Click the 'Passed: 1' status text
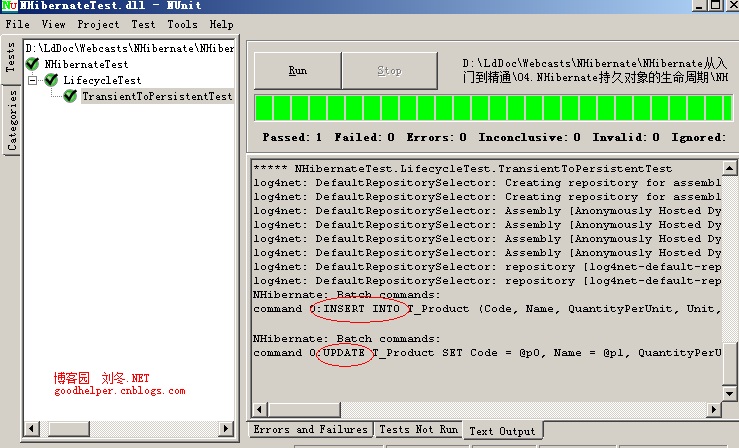This screenshot has height=448, width=739. (x=292, y=137)
